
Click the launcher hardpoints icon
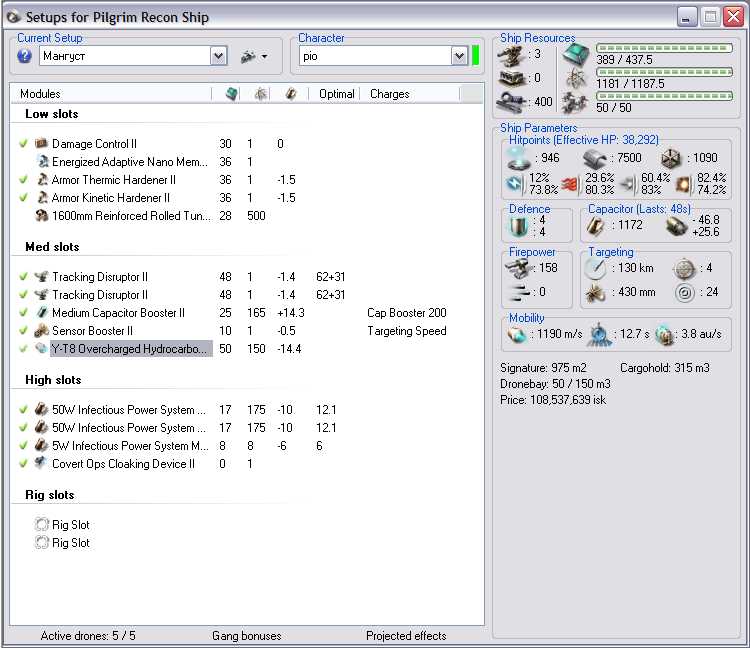pyautogui.click(x=511, y=78)
